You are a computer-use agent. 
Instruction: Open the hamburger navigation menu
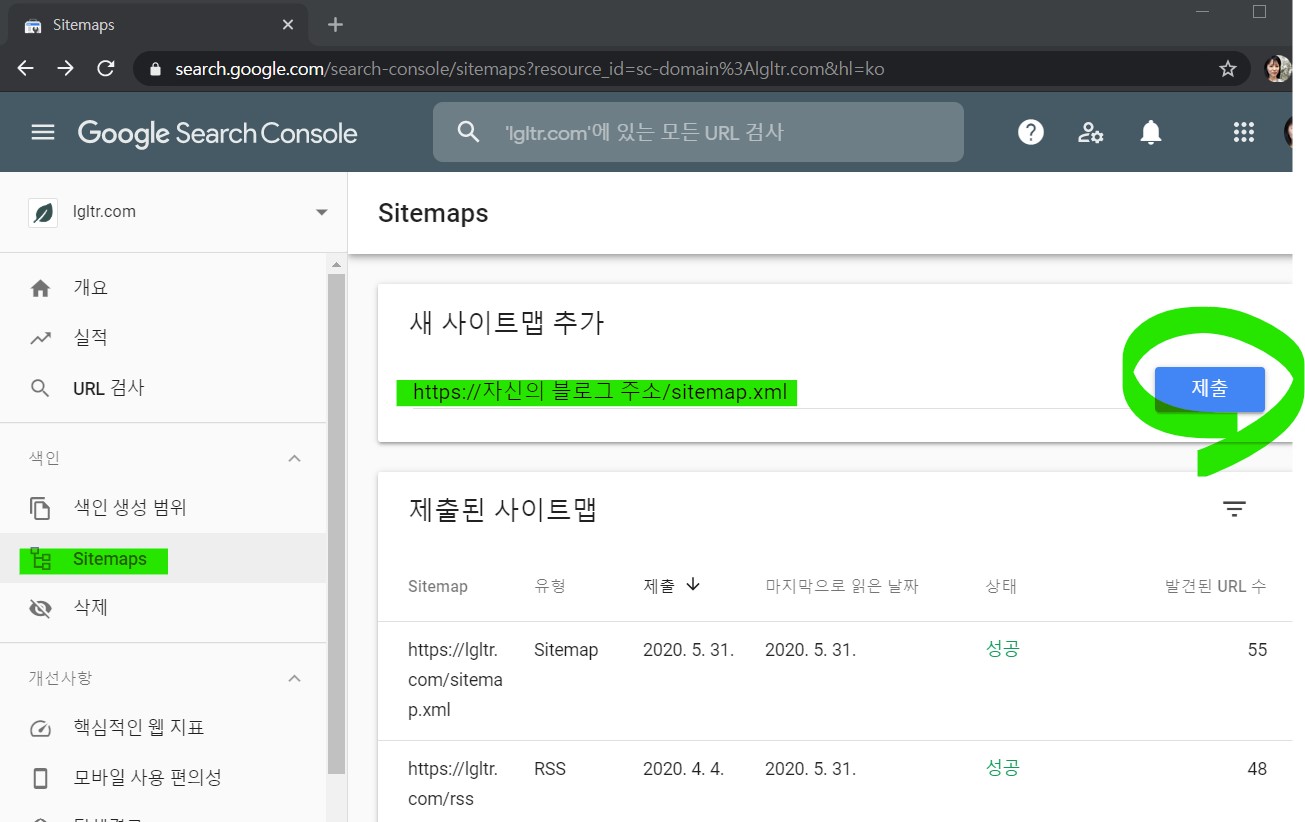coord(43,132)
